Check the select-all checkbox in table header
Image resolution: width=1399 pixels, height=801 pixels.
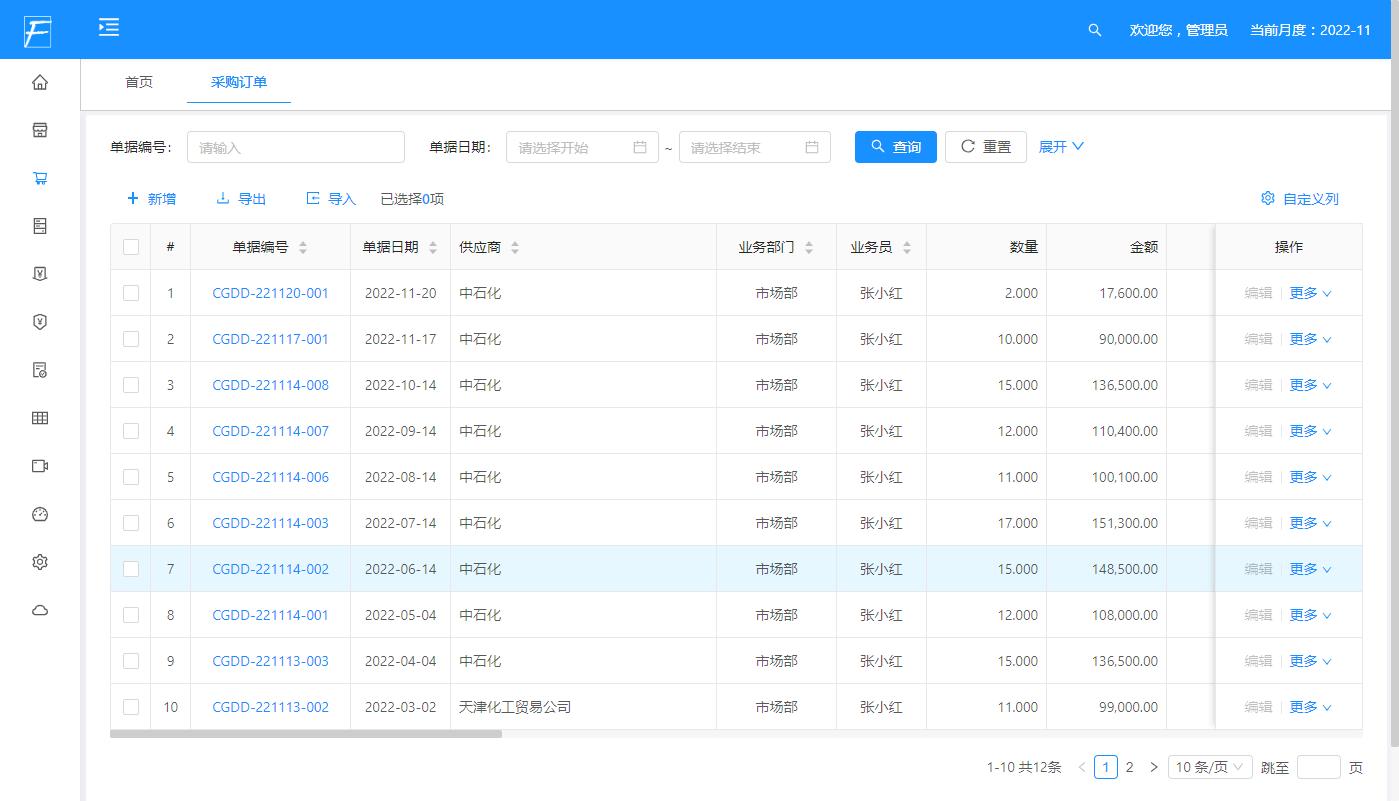click(x=130, y=246)
